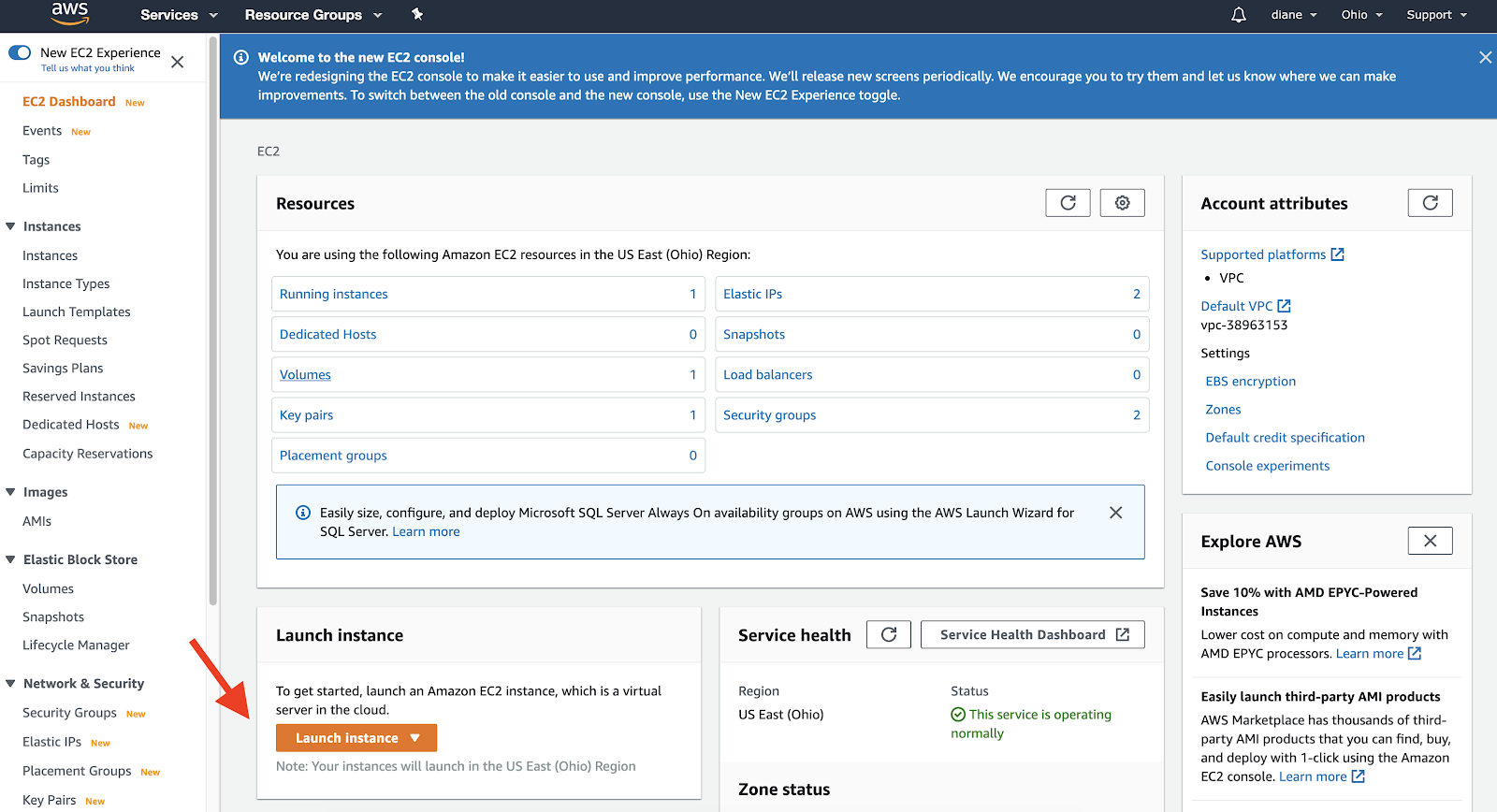1497x812 pixels.
Task: Open the Ohio region selector
Action: 1361,15
